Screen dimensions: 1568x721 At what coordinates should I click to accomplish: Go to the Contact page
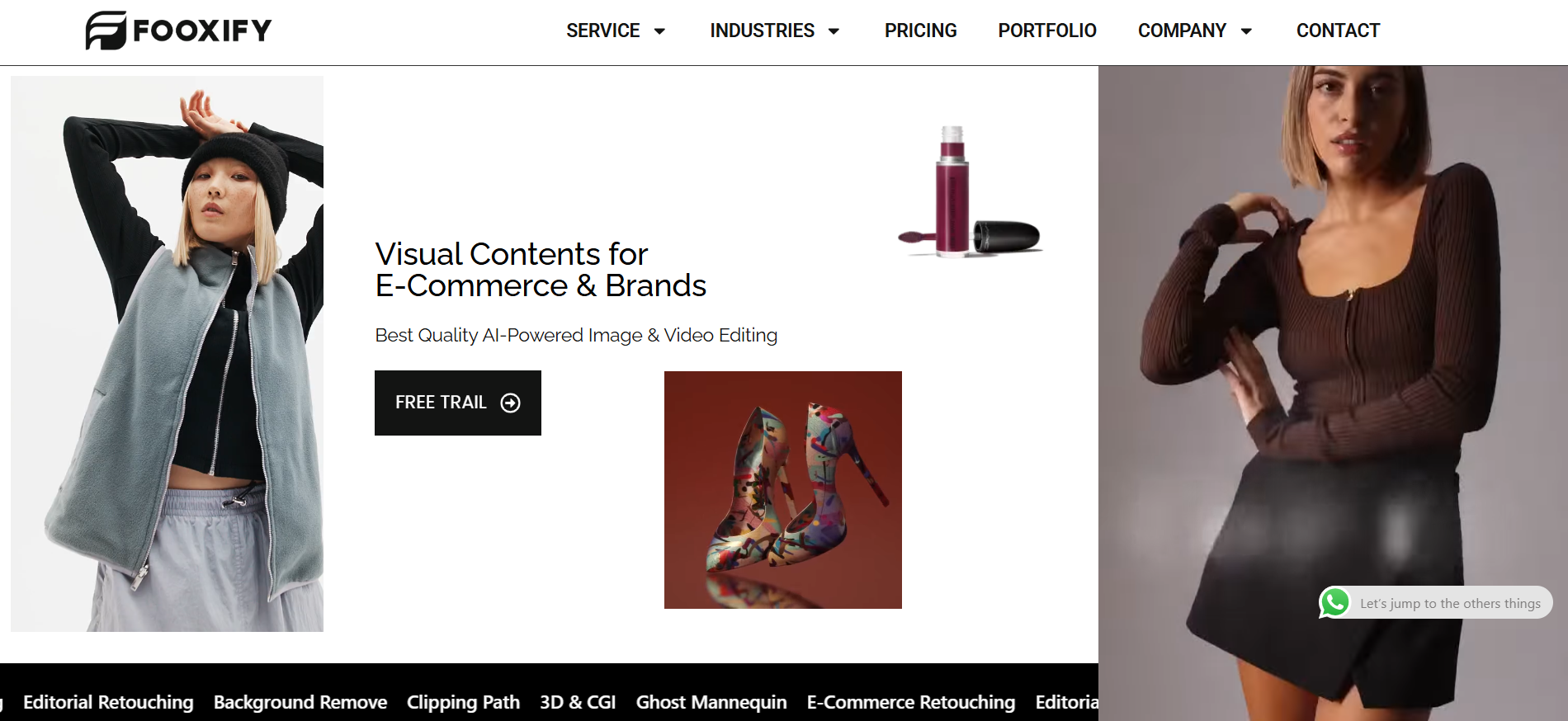1337,31
